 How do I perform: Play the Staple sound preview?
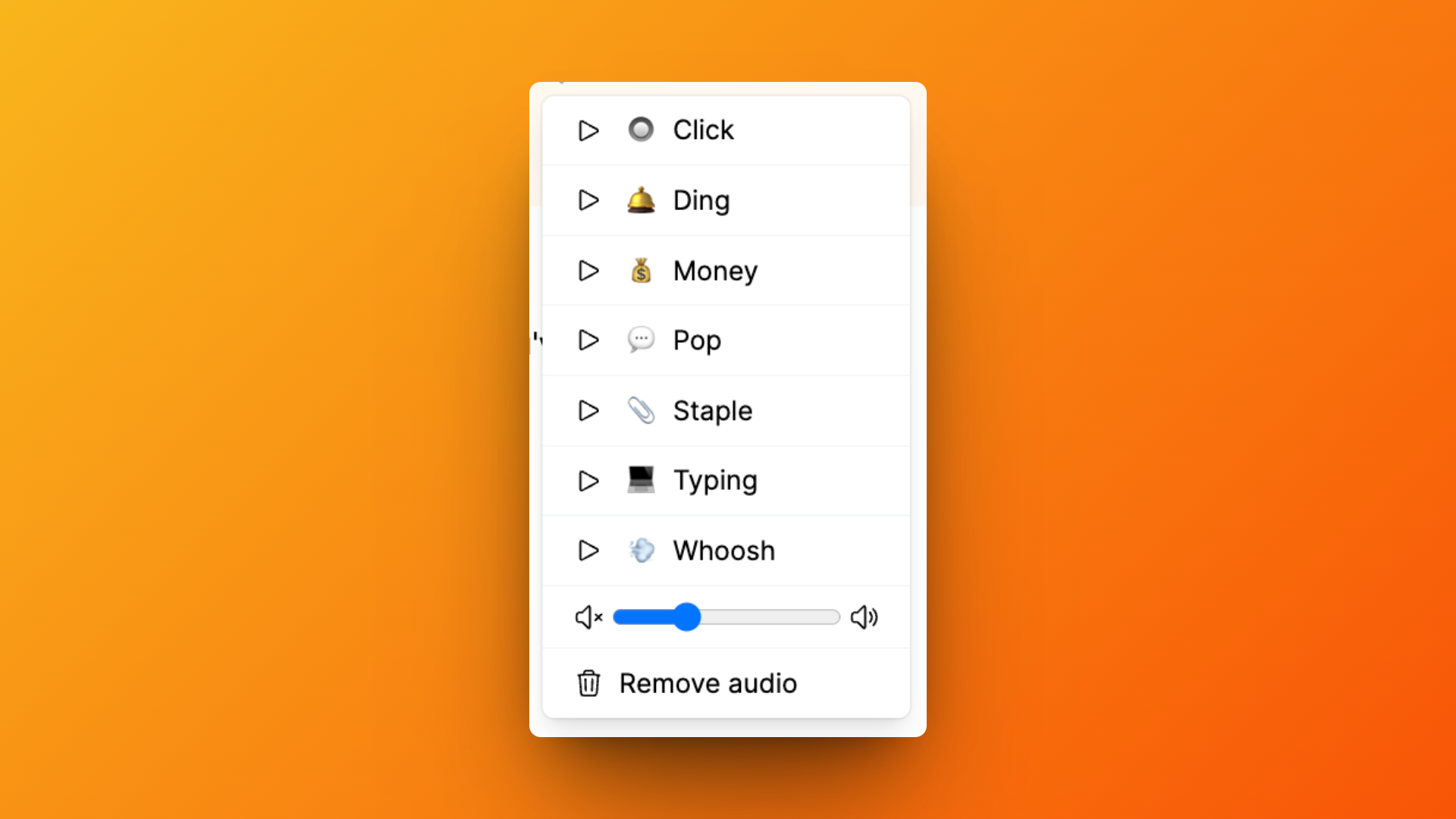[x=588, y=410]
